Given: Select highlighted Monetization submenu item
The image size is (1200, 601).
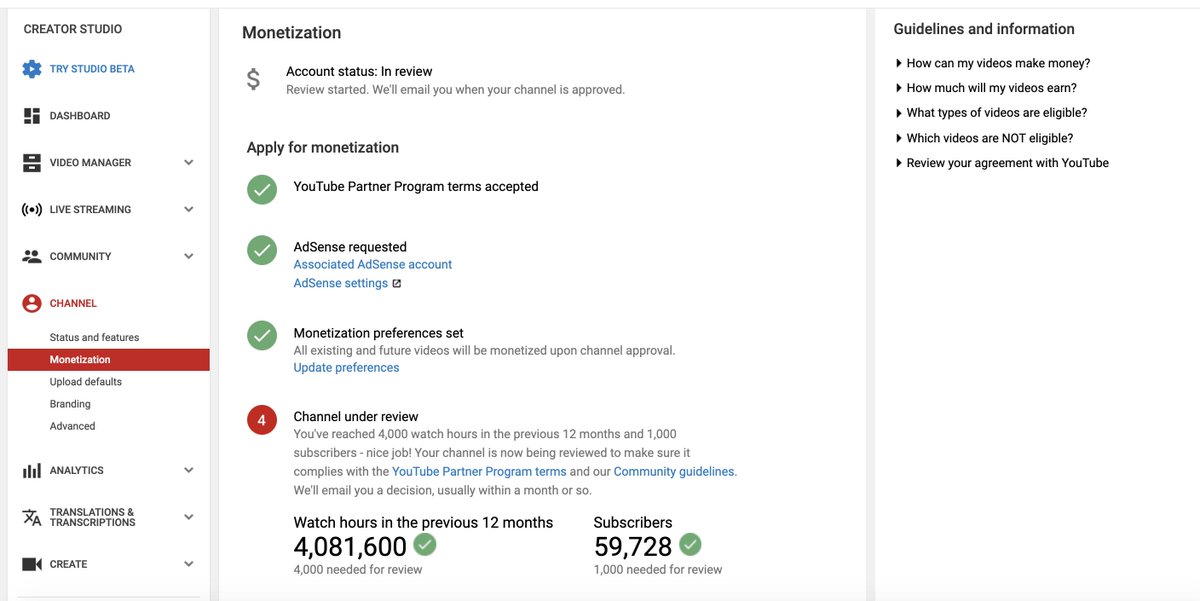Looking at the screenshot, I should pyautogui.click(x=108, y=360).
